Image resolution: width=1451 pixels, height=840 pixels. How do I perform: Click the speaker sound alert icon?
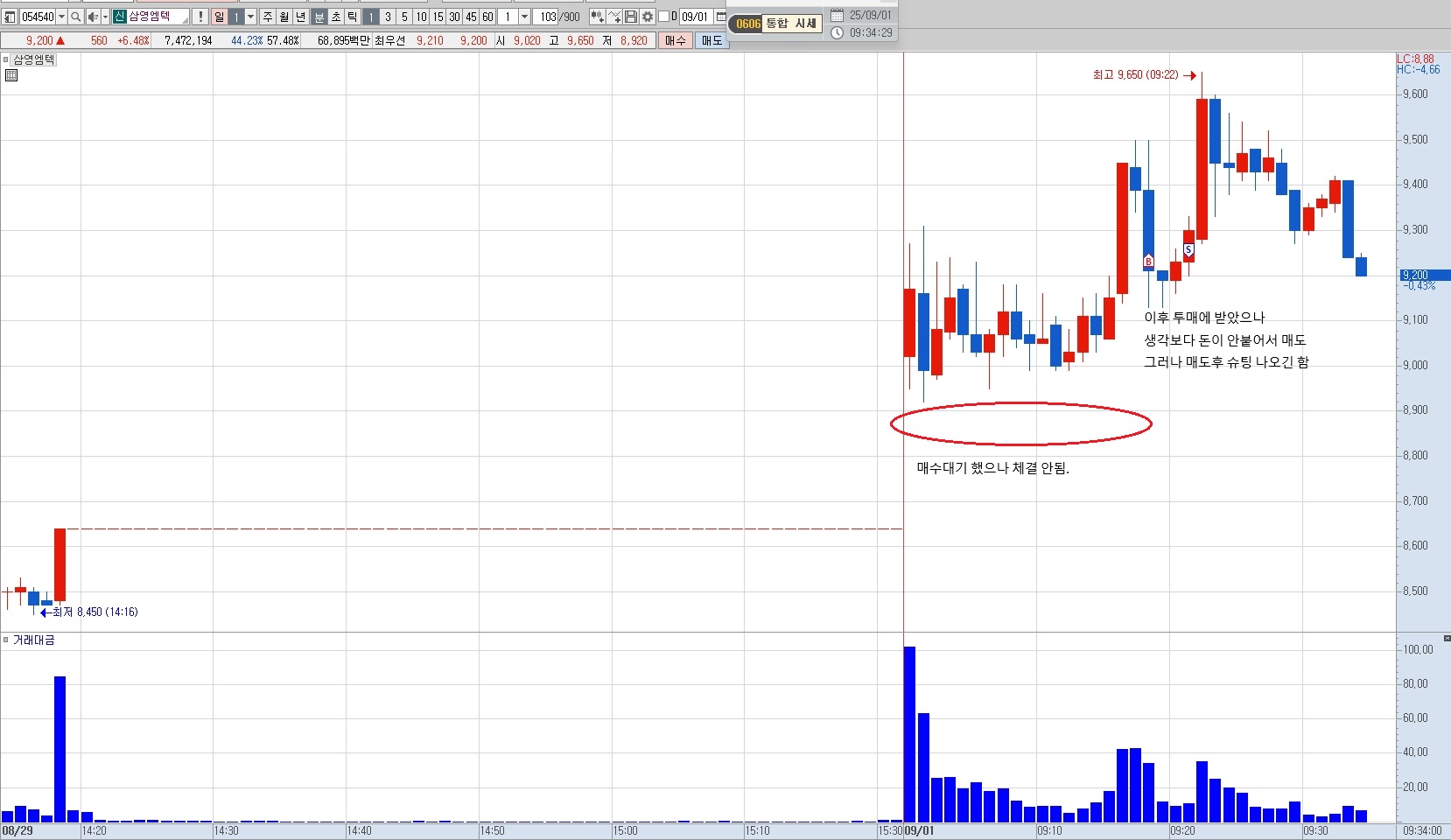pyautogui.click(x=93, y=17)
